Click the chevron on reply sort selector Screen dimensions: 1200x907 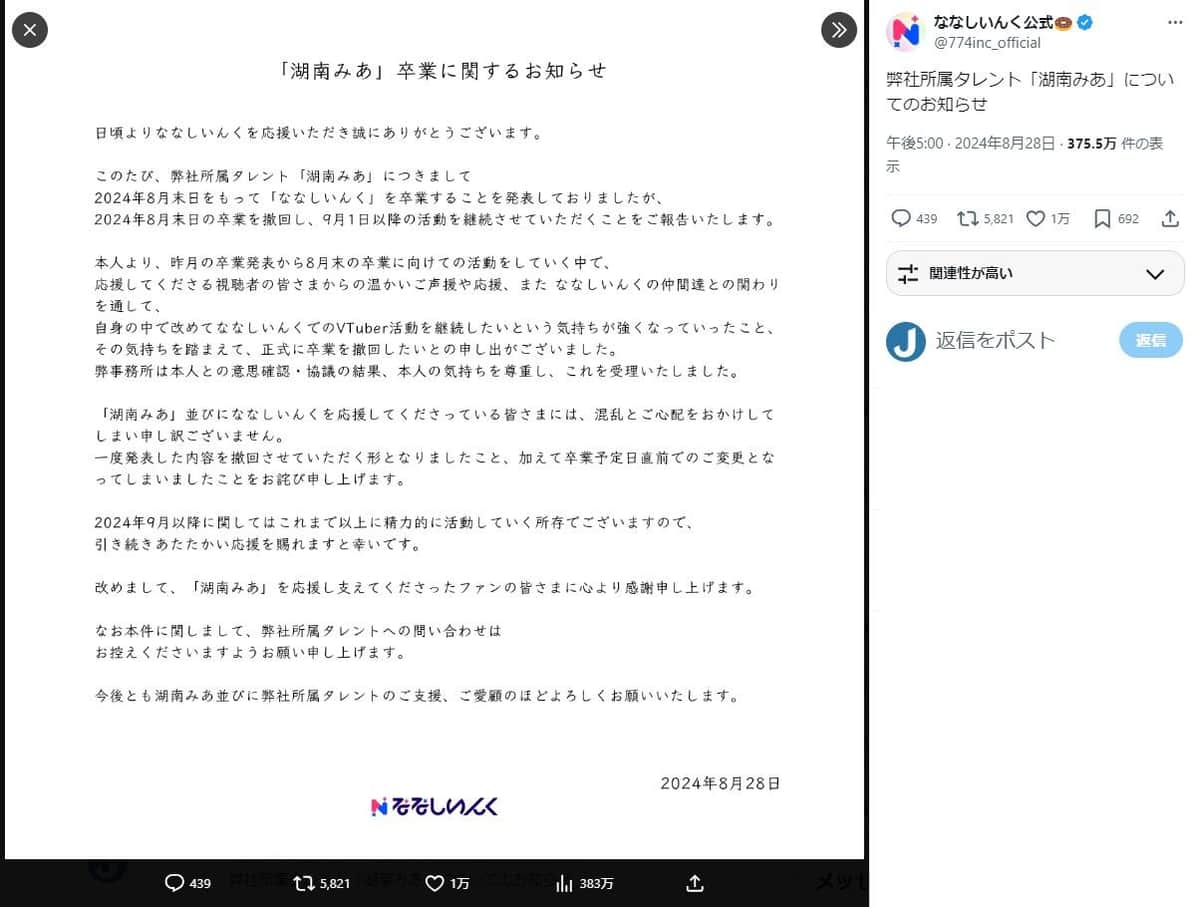click(x=1155, y=273)
